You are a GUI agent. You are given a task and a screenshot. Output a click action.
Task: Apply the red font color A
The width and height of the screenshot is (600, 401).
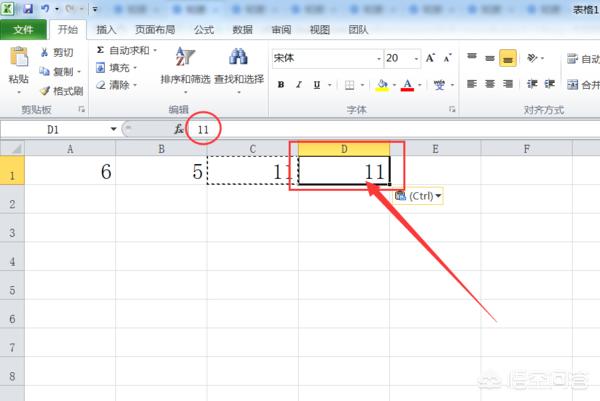point(408,85)
